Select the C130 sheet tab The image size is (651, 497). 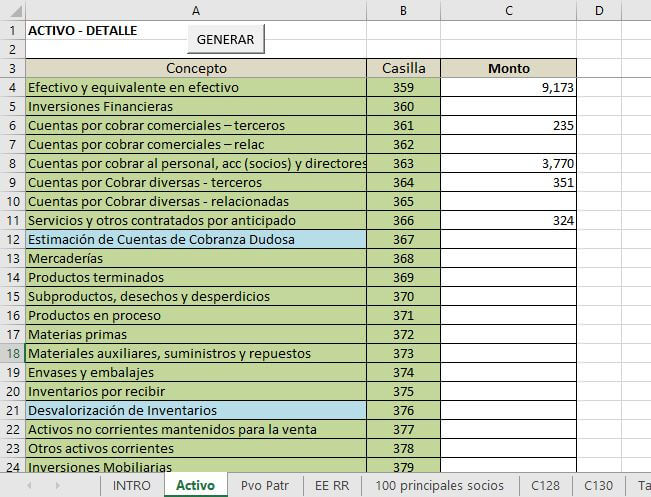click(x=598, y=485)
